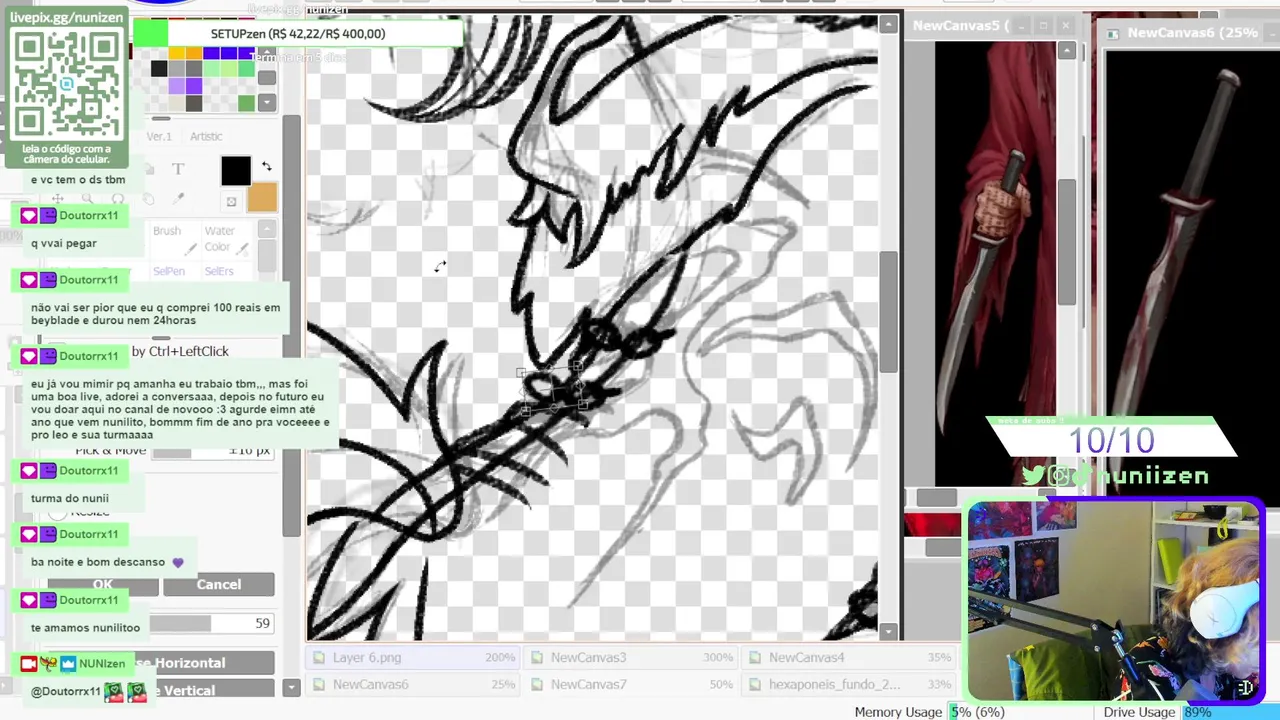Select the Hand pan tool
The image size is (1280, 720).
pyautogui.click(x=150, y=199)
